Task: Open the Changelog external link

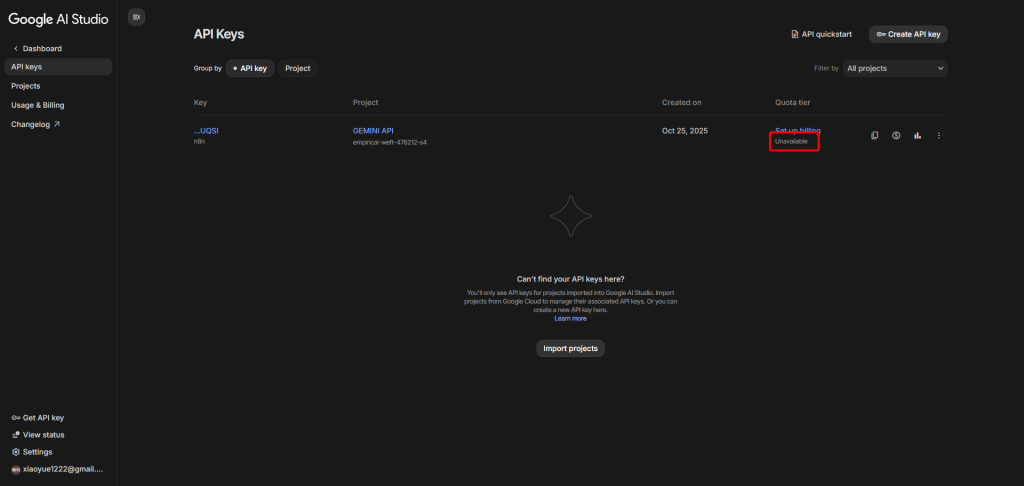Action: 35,124
